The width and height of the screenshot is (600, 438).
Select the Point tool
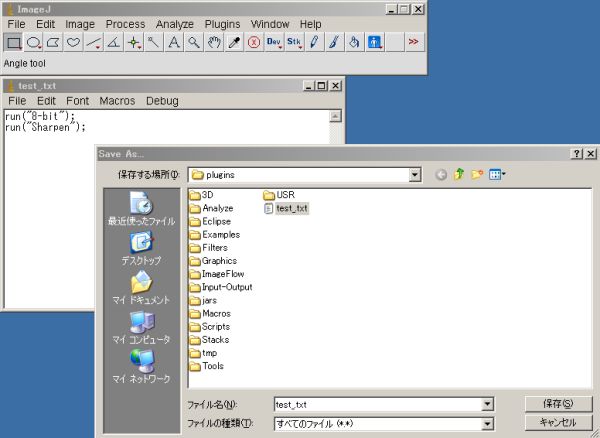click(134, 42)
